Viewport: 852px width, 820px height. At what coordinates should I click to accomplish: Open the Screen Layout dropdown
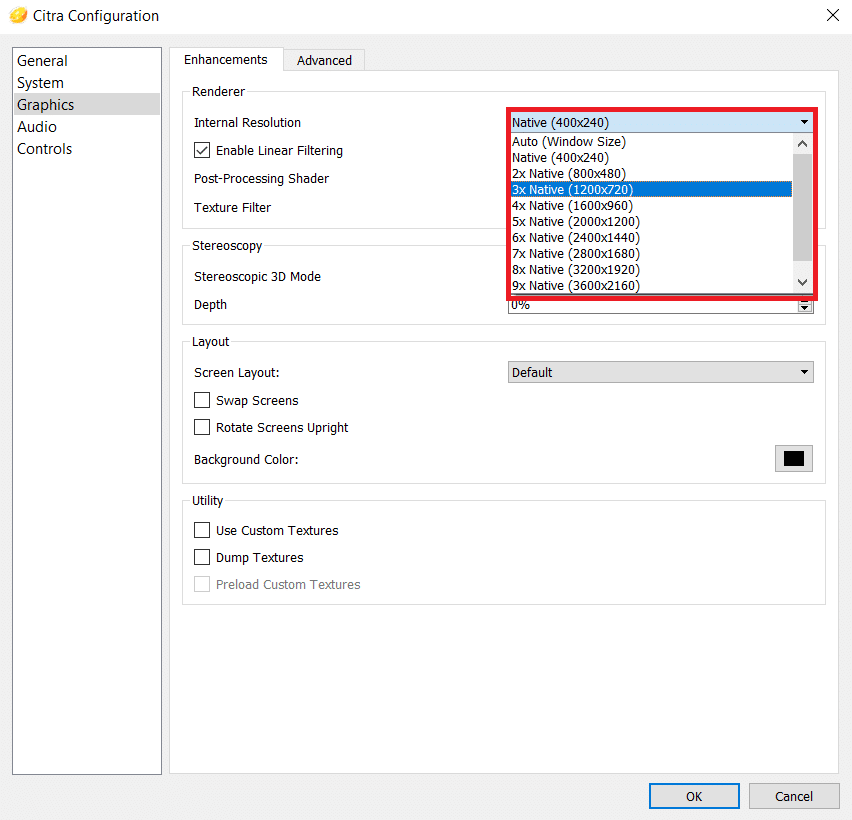pos(660,373)
